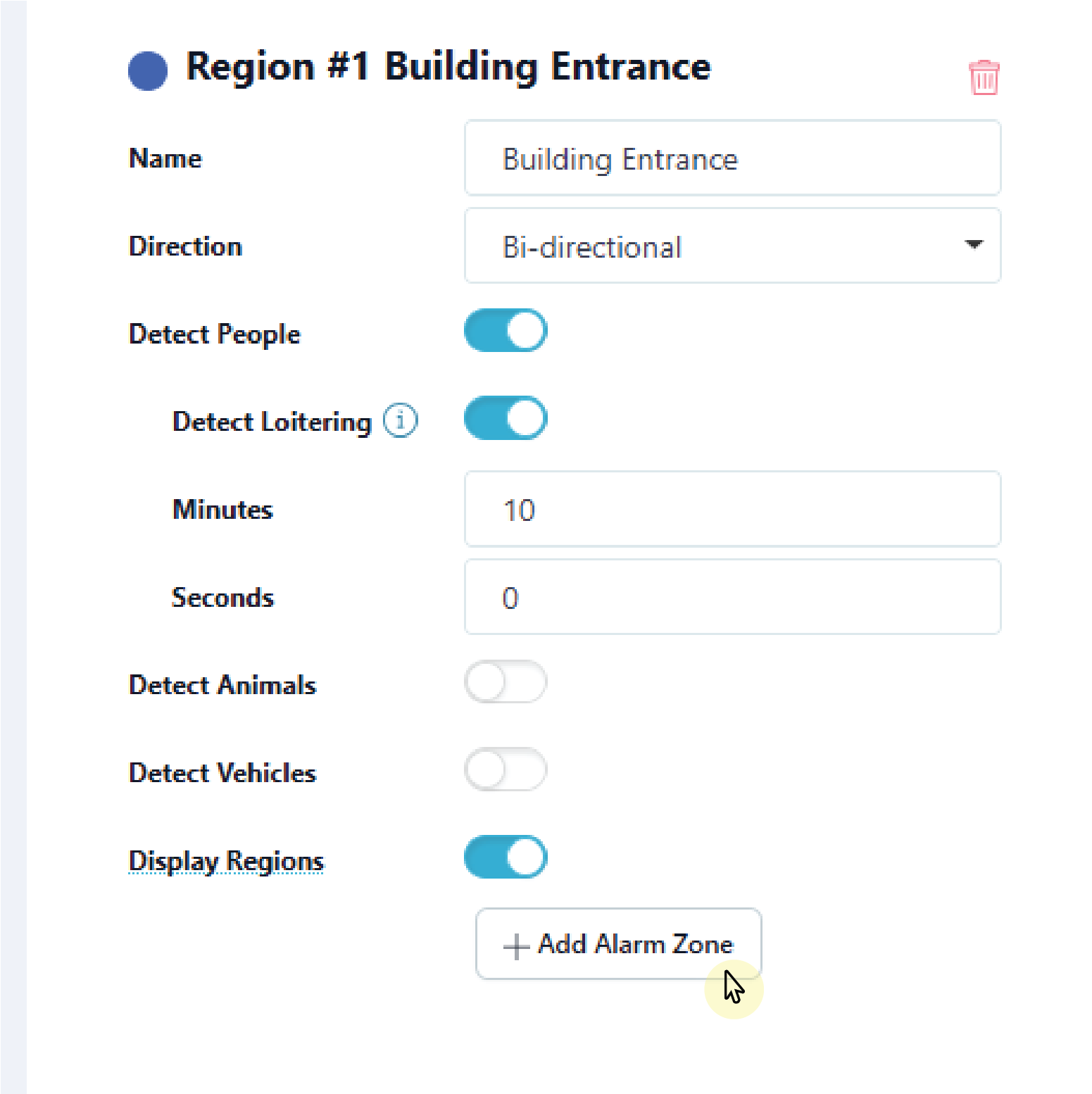Disable Display Regions
This screenshot has width=1092, height=1094.
[x=506, y=857]
